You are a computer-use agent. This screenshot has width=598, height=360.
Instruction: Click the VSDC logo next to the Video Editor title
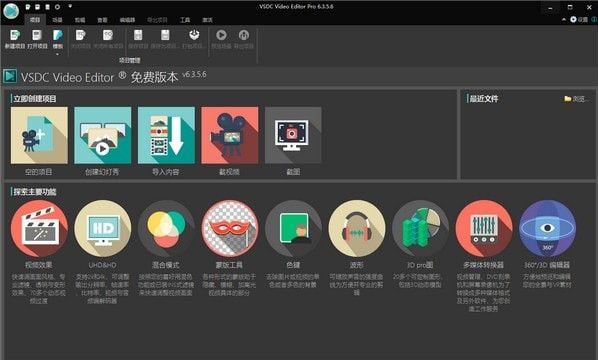click(10, 76)
